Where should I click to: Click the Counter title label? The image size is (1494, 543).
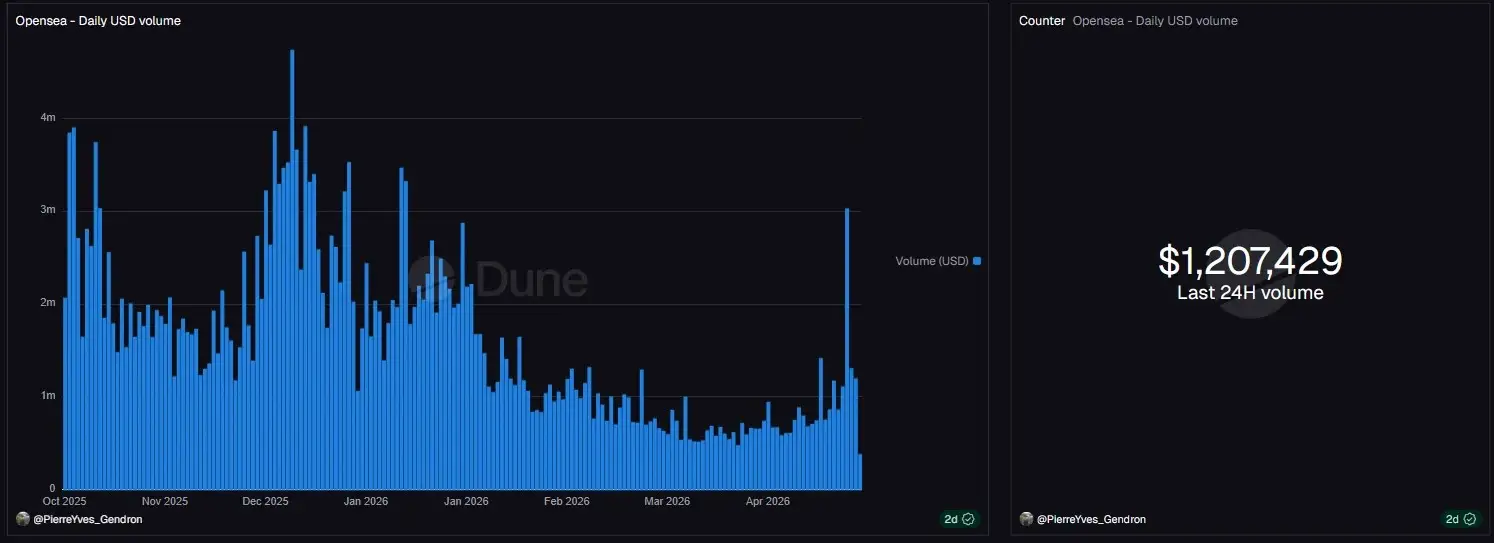pyautogui.click(x=1042, y=20)
